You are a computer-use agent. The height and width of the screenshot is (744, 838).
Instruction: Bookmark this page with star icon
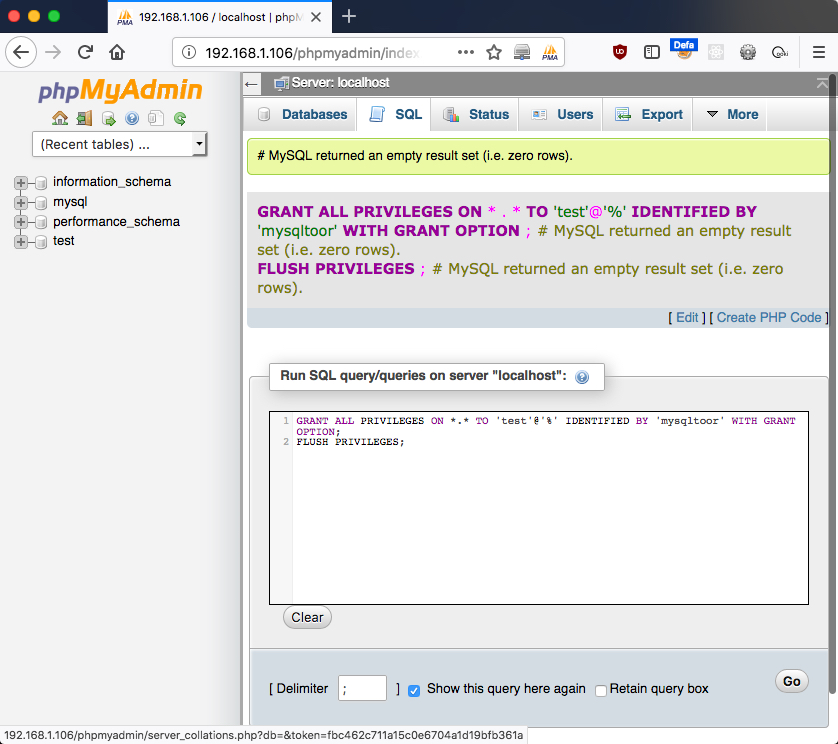[x=494, y=52]
